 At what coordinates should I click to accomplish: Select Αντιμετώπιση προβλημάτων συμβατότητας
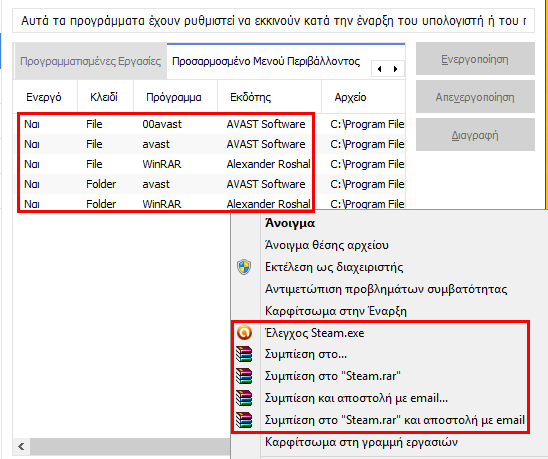386,289
